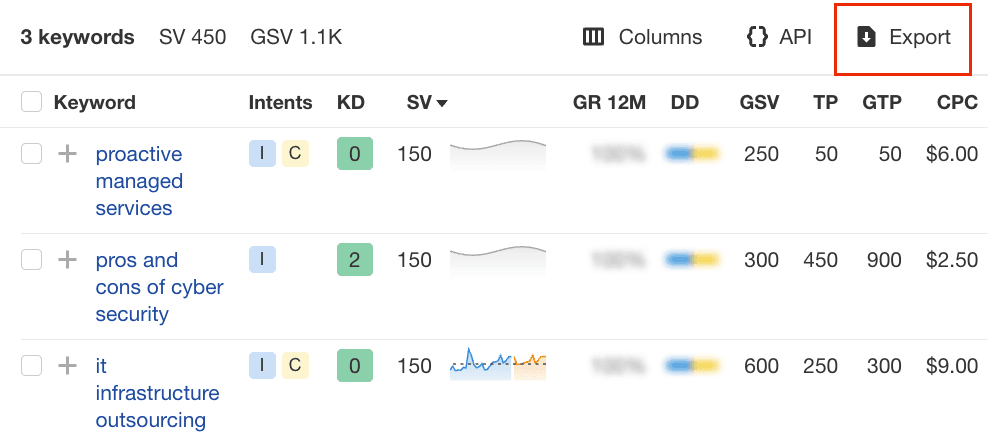Click plus icon beside it infrastructure outsourcing
Image resolution: width=988 pixels, height=441 pixels.
[x=67, y=366]
